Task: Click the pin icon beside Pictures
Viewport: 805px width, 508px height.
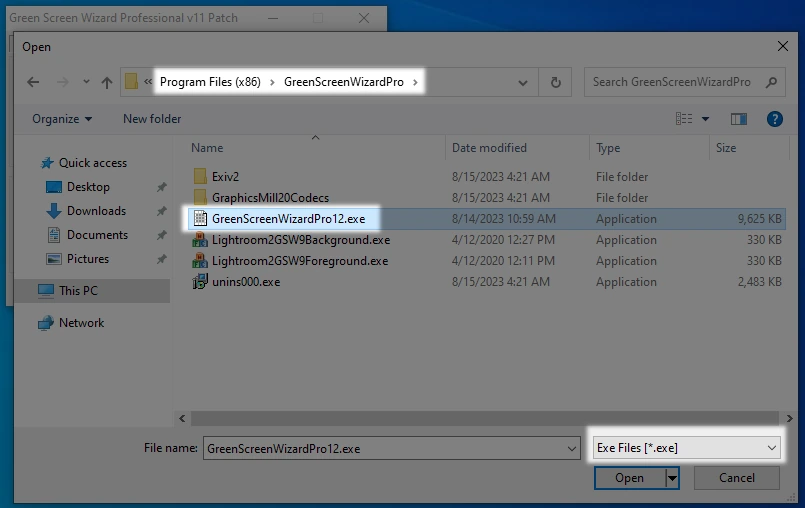Action: [x=162, y=259]
